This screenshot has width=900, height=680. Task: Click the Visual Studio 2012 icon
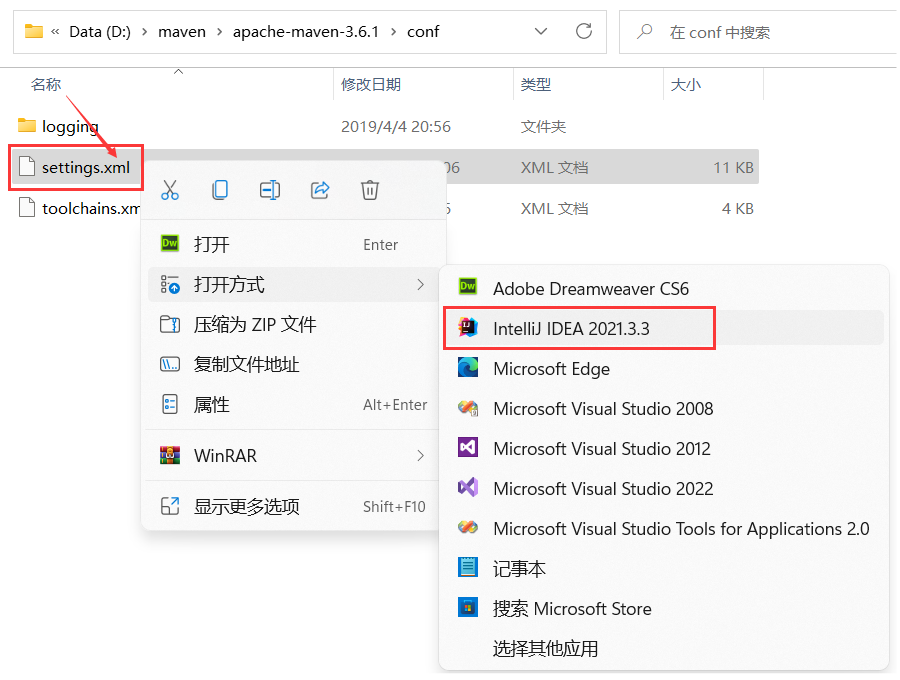tap(468, 447)
